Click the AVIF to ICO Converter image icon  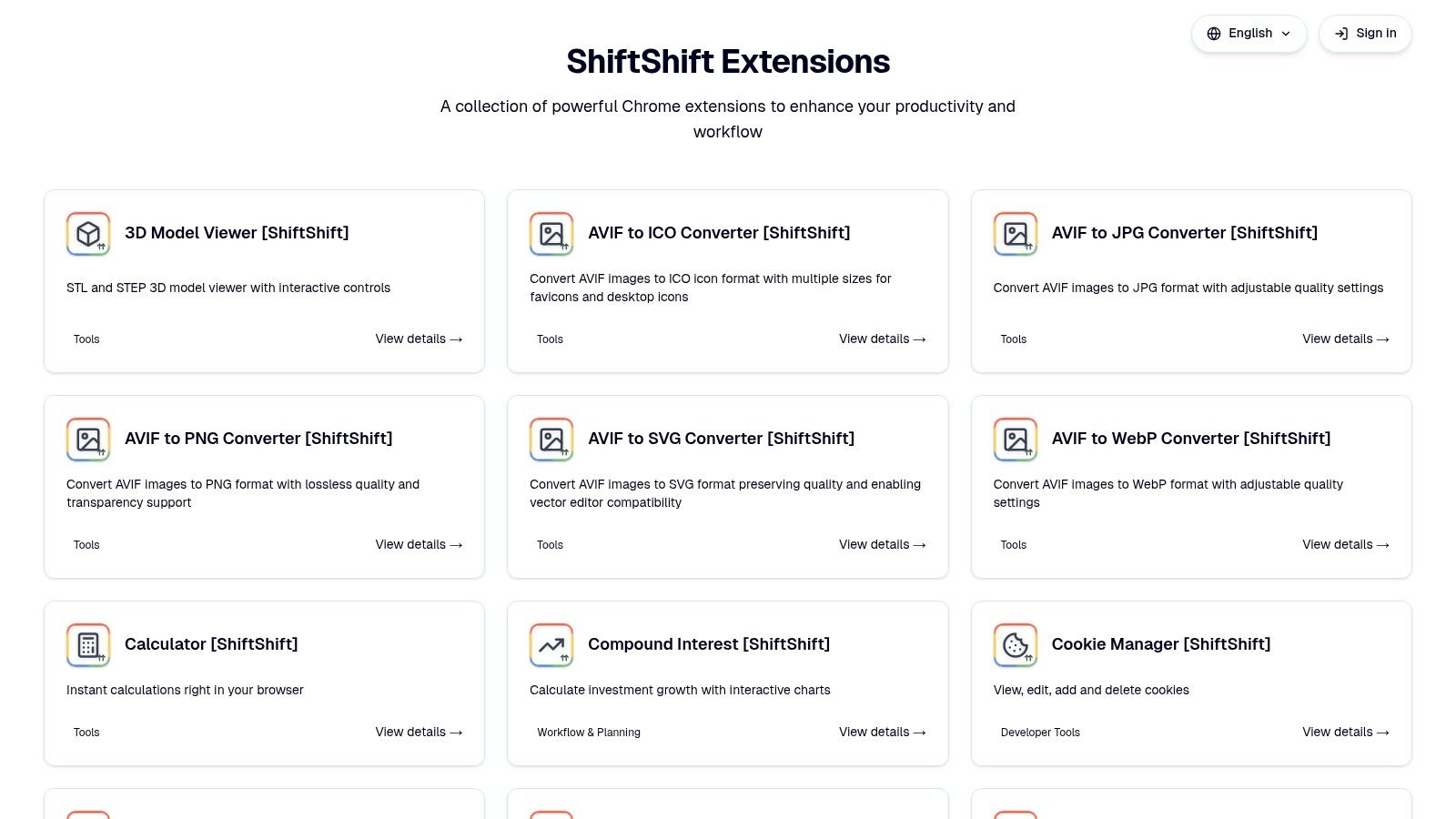pos(551,234)
